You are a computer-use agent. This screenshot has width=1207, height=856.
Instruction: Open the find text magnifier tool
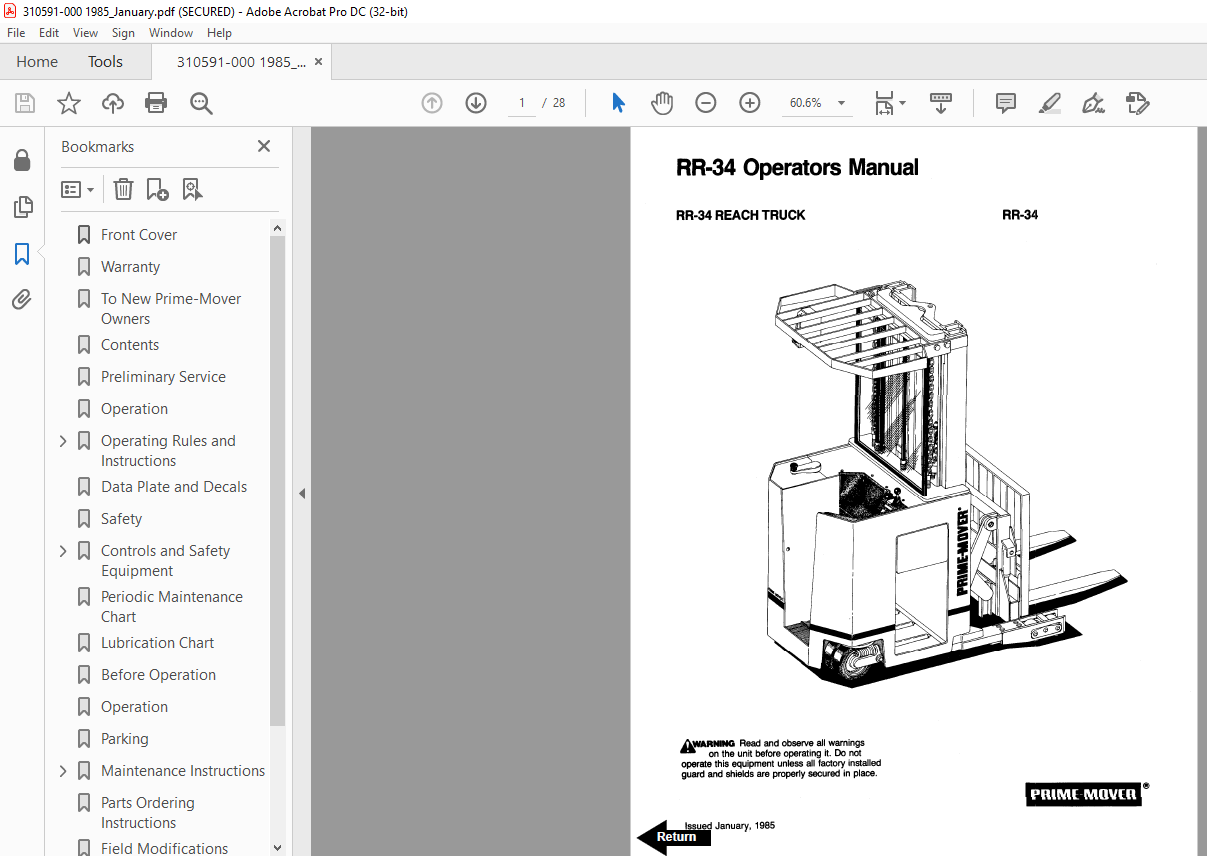point(201,103)
